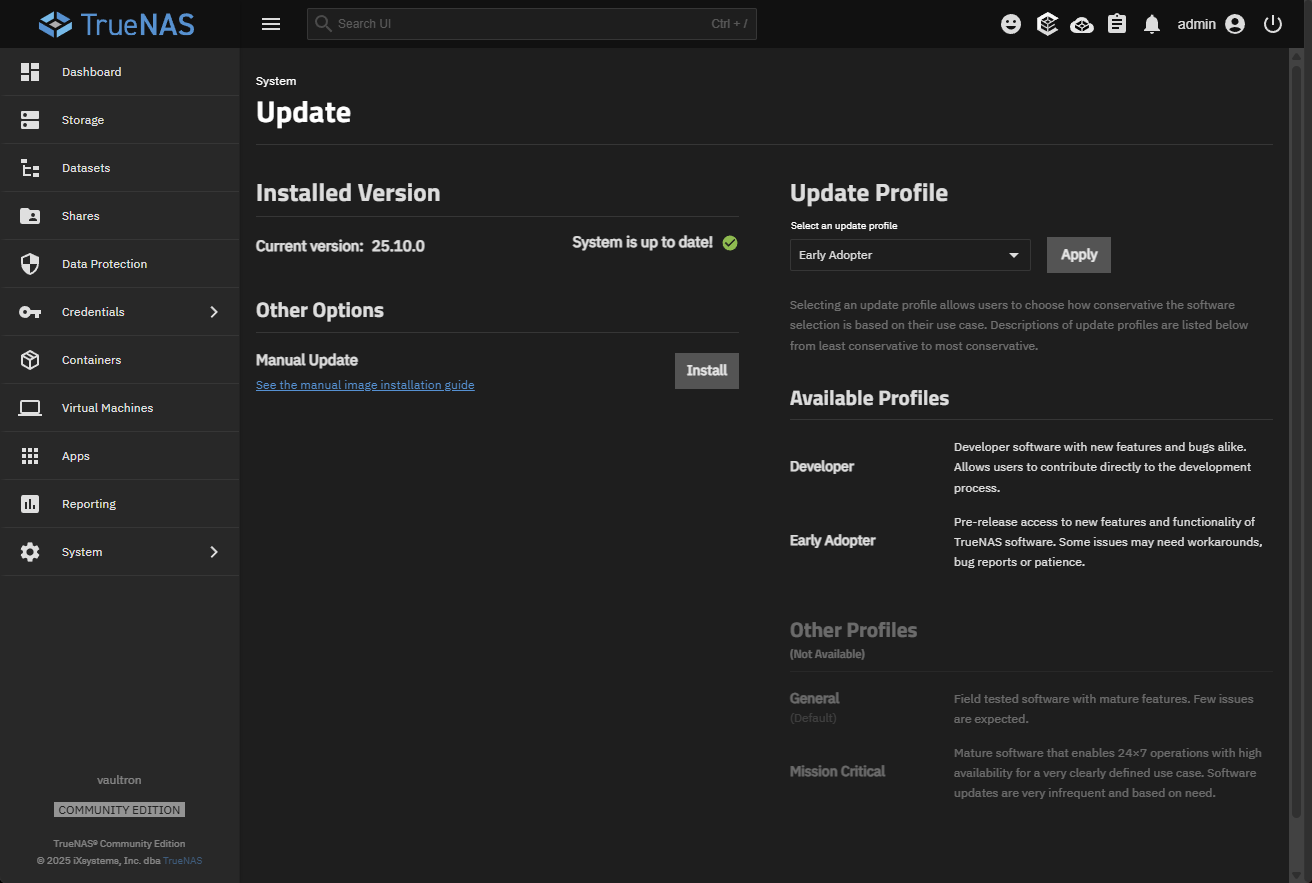
Task: Click the feedback smiley face icon
Action: pyautogui.click(x=1011, y=24)
